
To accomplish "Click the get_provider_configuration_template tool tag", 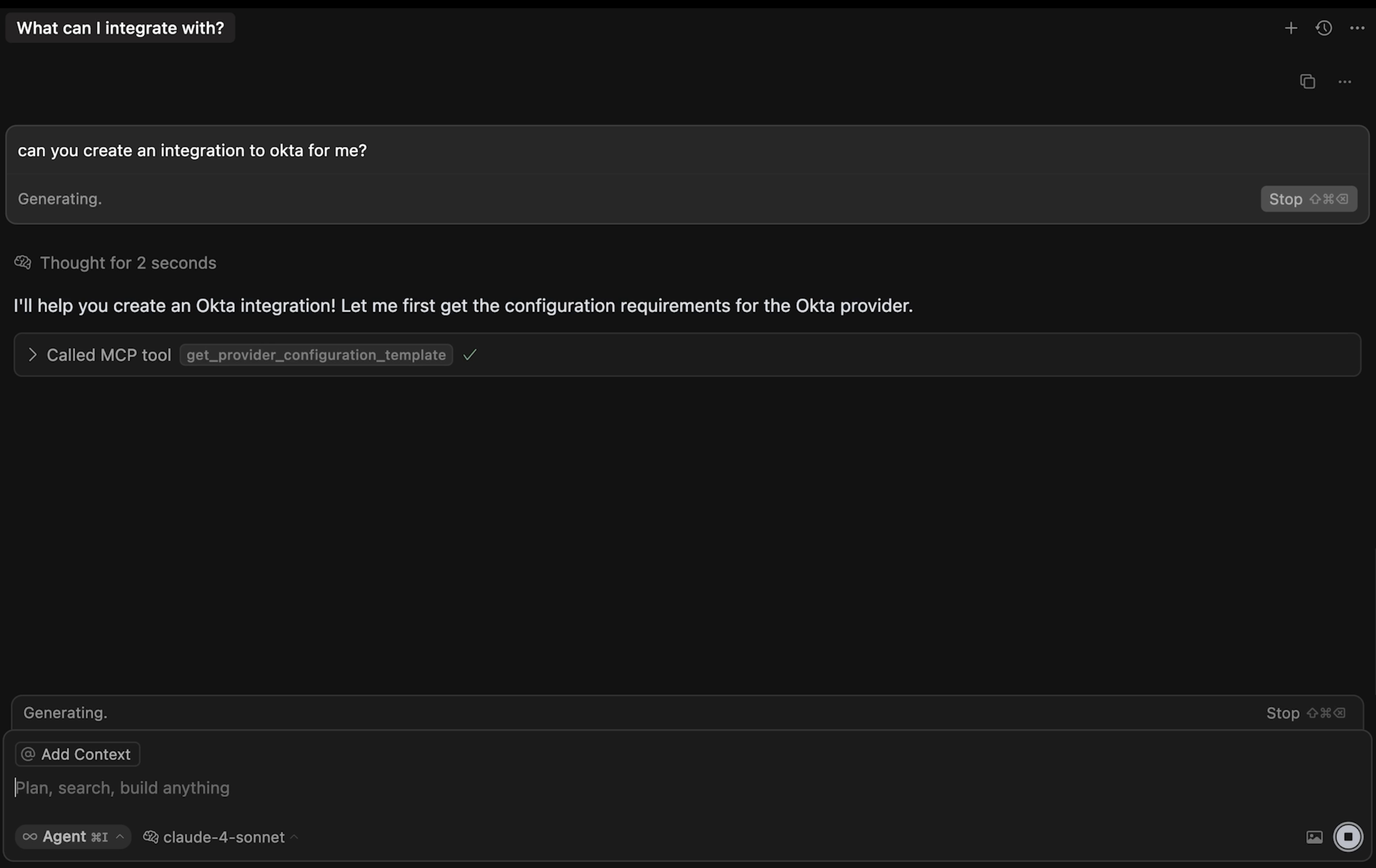I will click(x=316, y=355).
